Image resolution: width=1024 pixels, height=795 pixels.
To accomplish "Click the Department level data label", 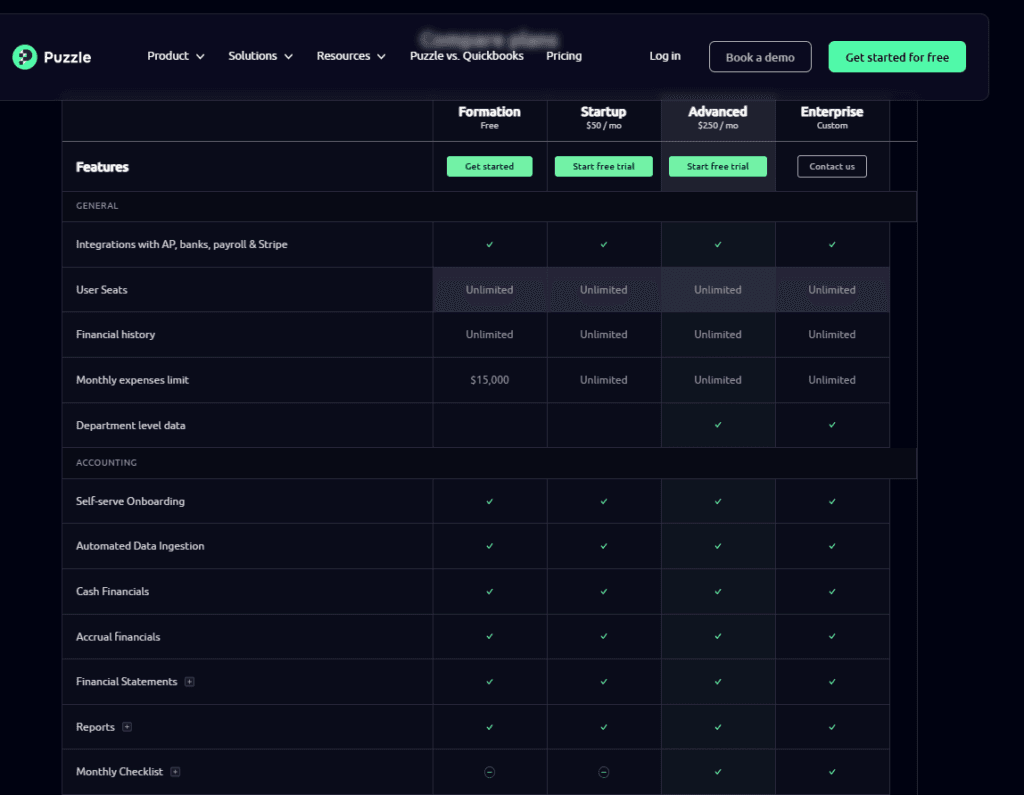I will click(x=131, y=425).
